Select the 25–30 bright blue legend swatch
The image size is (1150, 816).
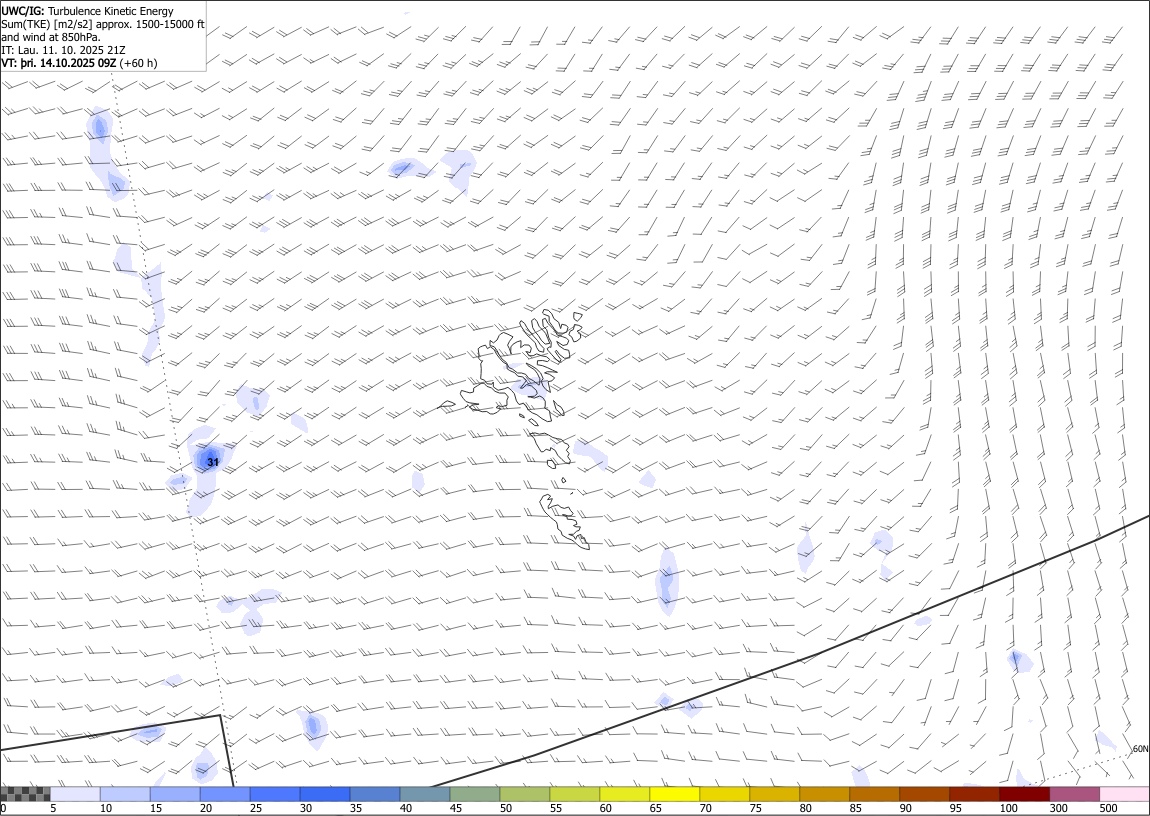(x=275, y=794)
